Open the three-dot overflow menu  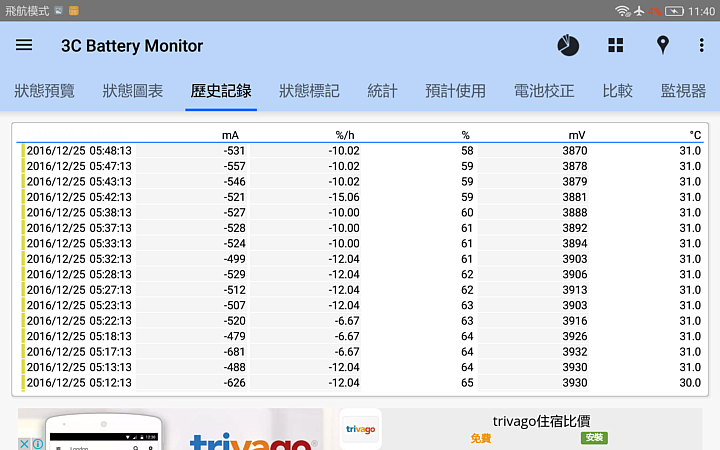click(701, 45)
